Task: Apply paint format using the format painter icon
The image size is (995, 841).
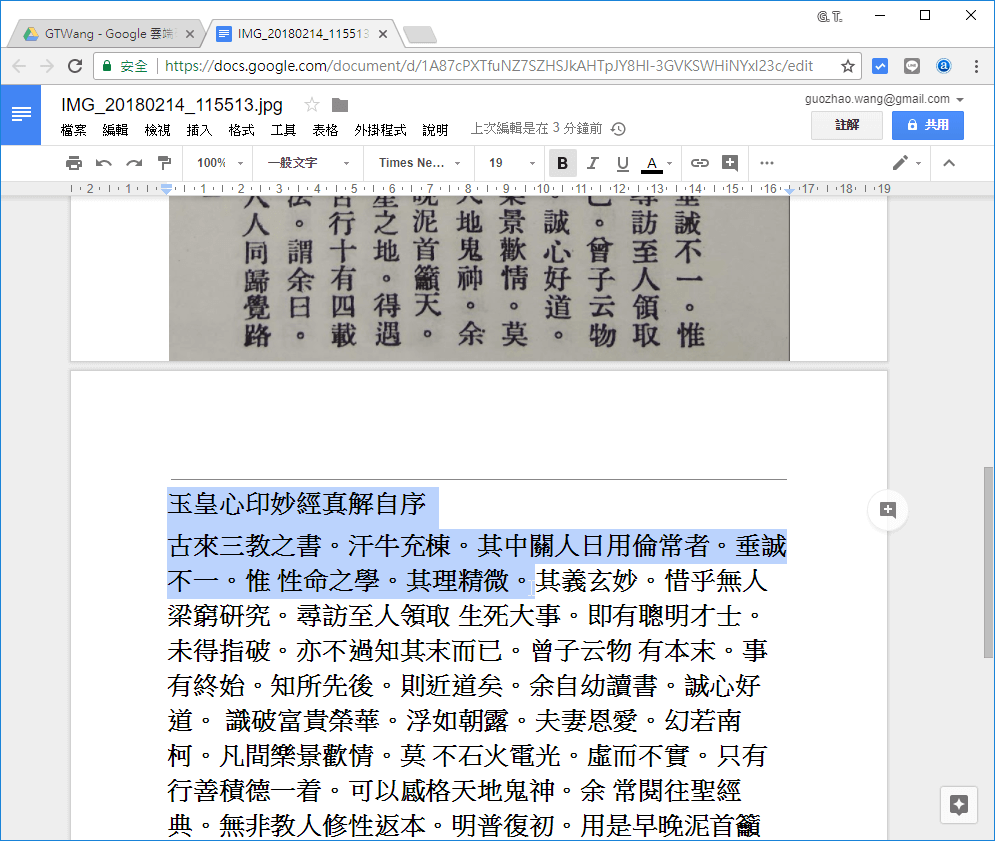Action: point(163,162)
